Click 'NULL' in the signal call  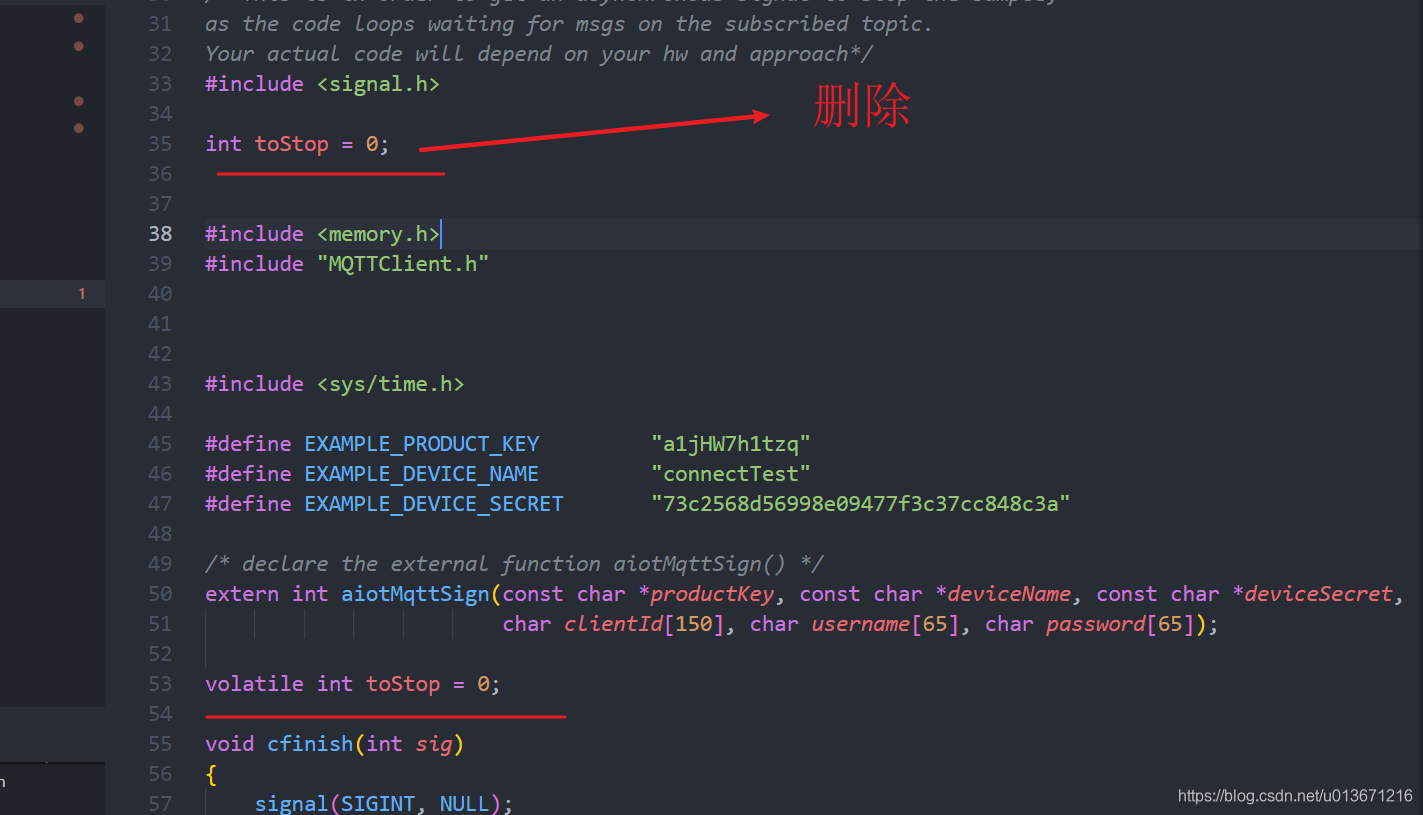click(x=464, y=804)
